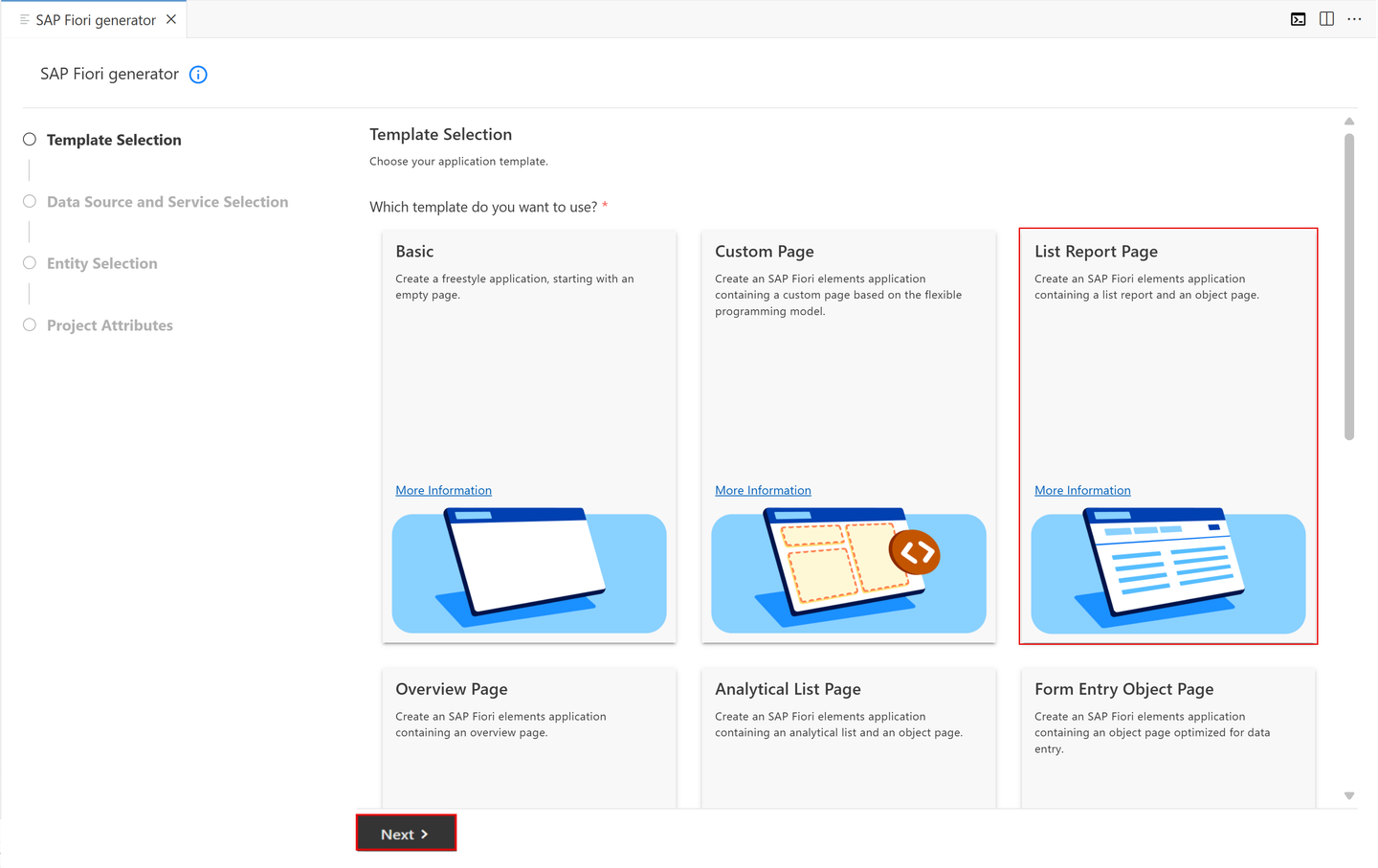This screenshot has height=868, width=1378.
Task: Select the Project Attributes step radio
Action: [x=30, y=325]
